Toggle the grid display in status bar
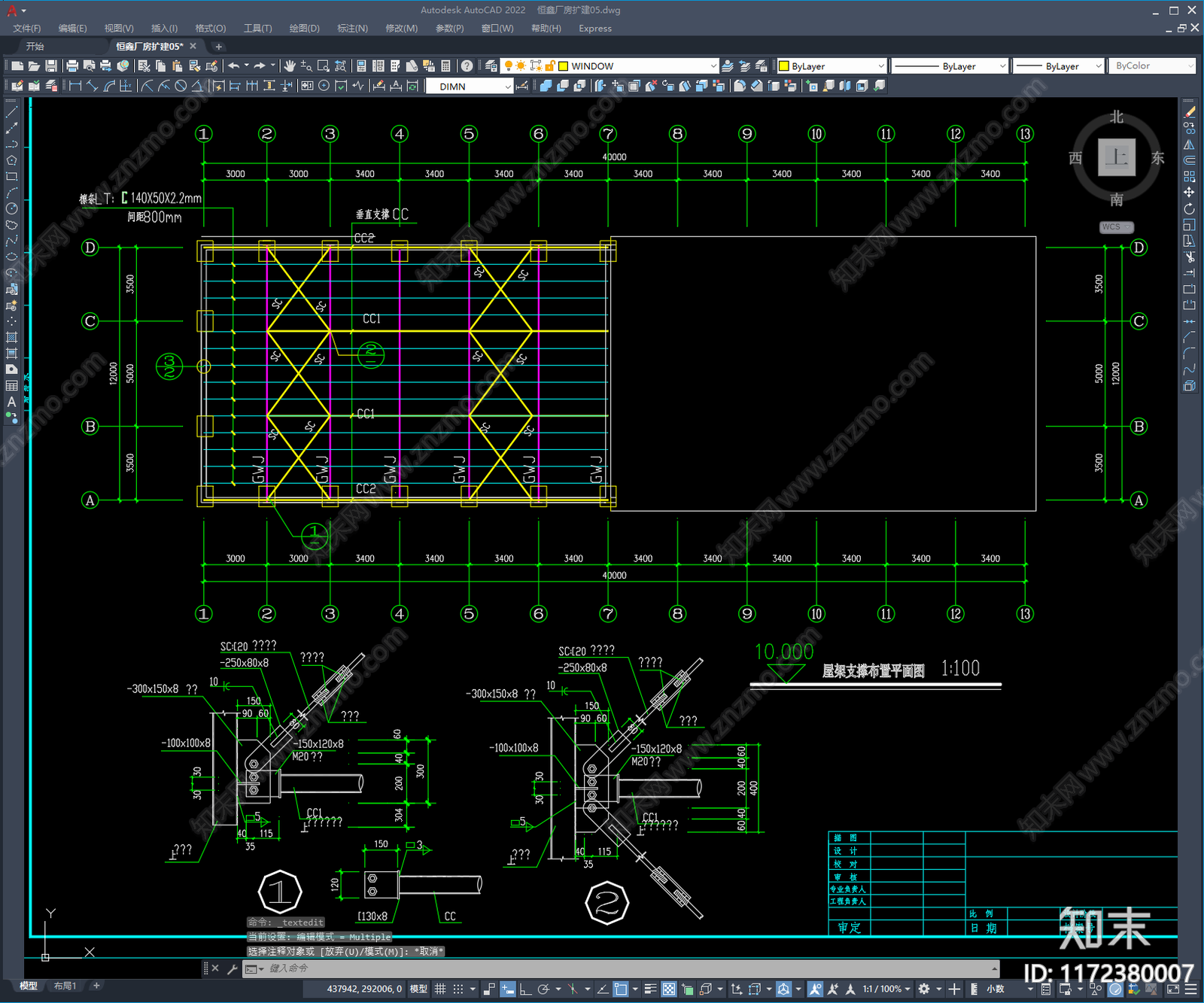1204x1003 pixels. tap(440, 989)
